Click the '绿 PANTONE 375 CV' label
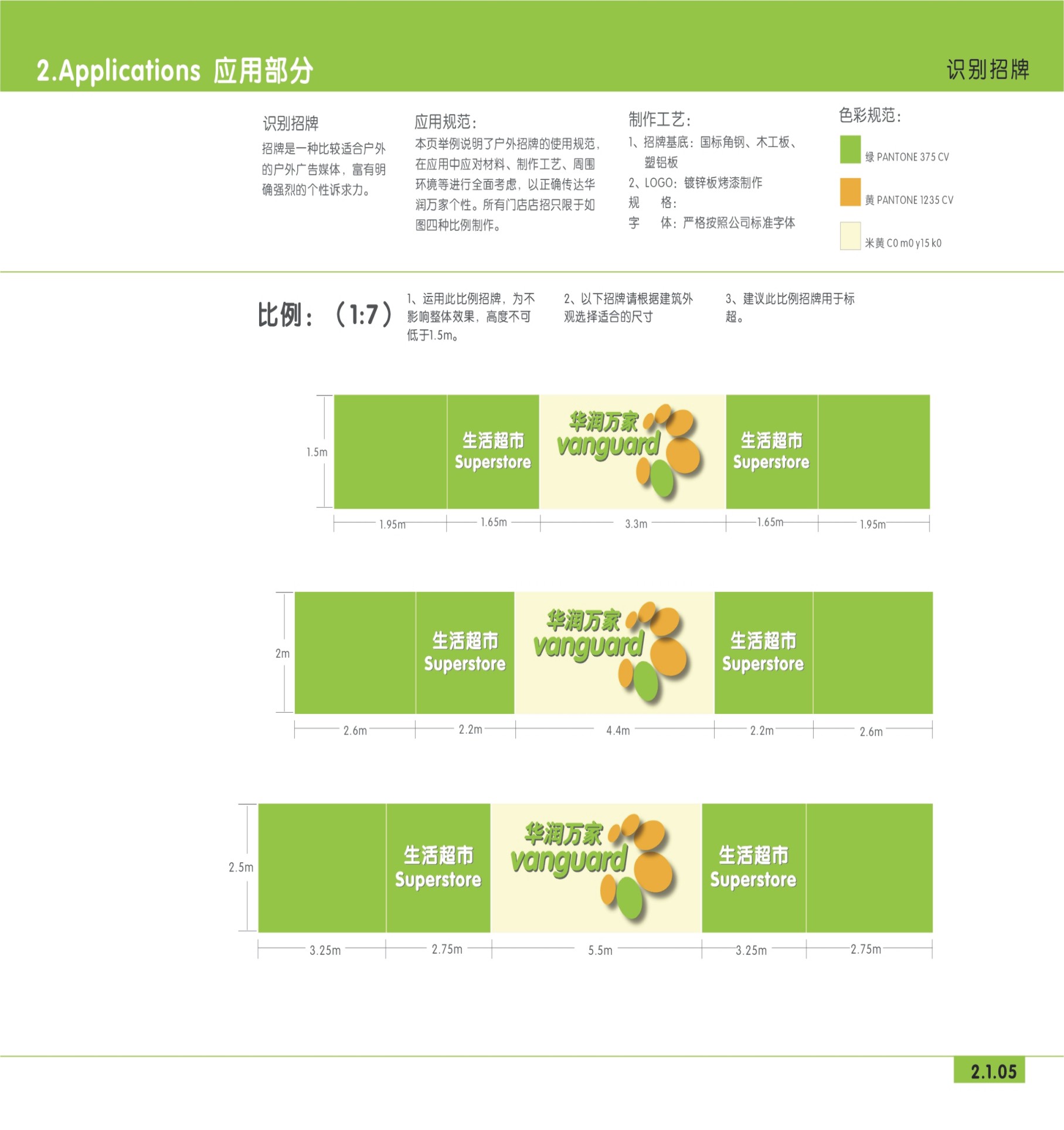1064x1130 pixels. pyautogui.click(x=907, y=157)
